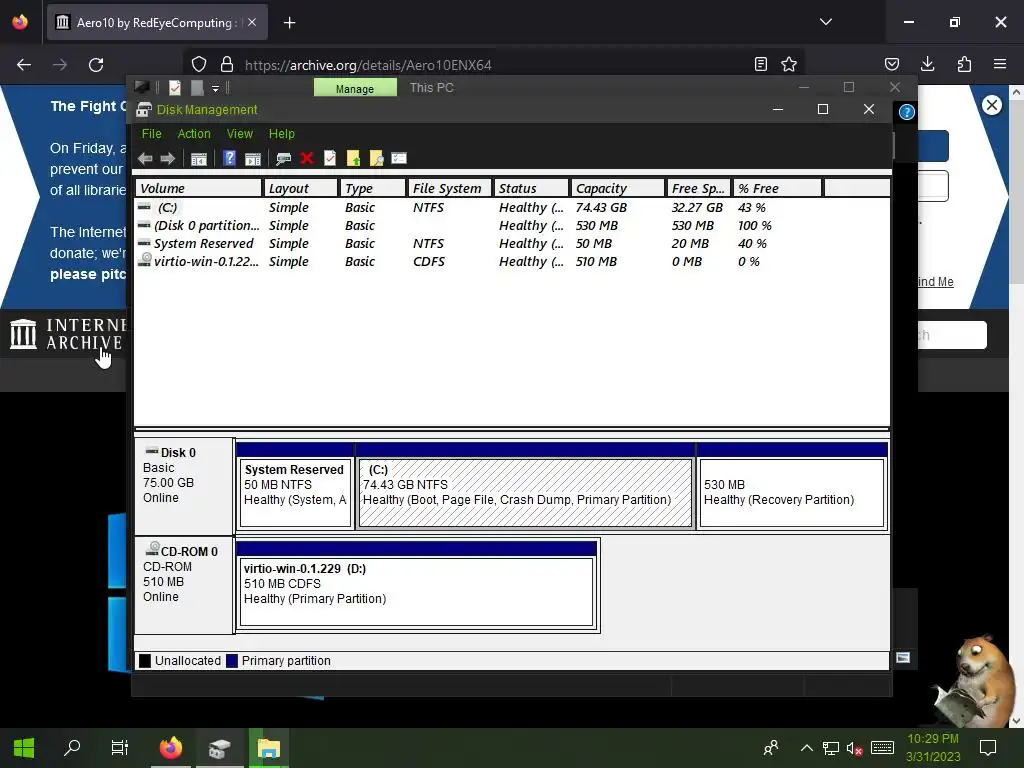The height and width of the screenshot is (768, 1024).
Task: Click the New Folder quick-access icon in This PC
Action: point(197,88)
